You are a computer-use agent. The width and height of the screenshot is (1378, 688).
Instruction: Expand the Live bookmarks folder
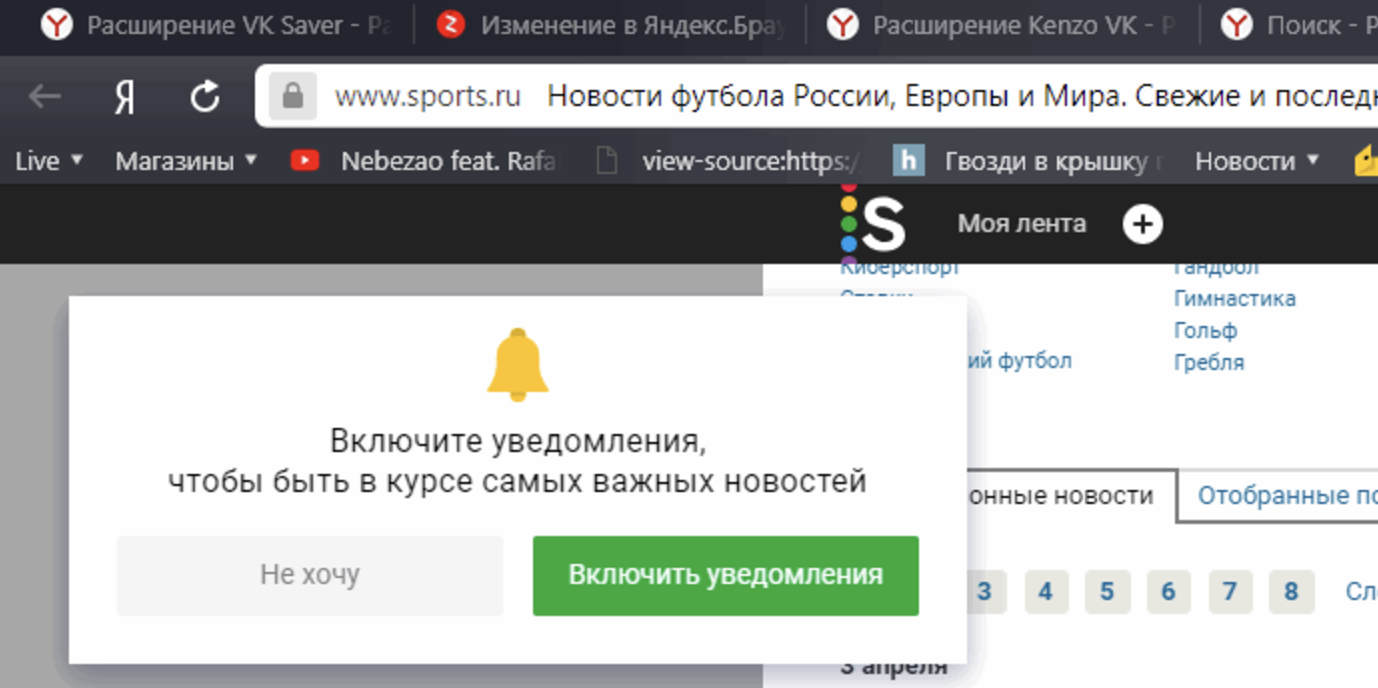point(48,161)
